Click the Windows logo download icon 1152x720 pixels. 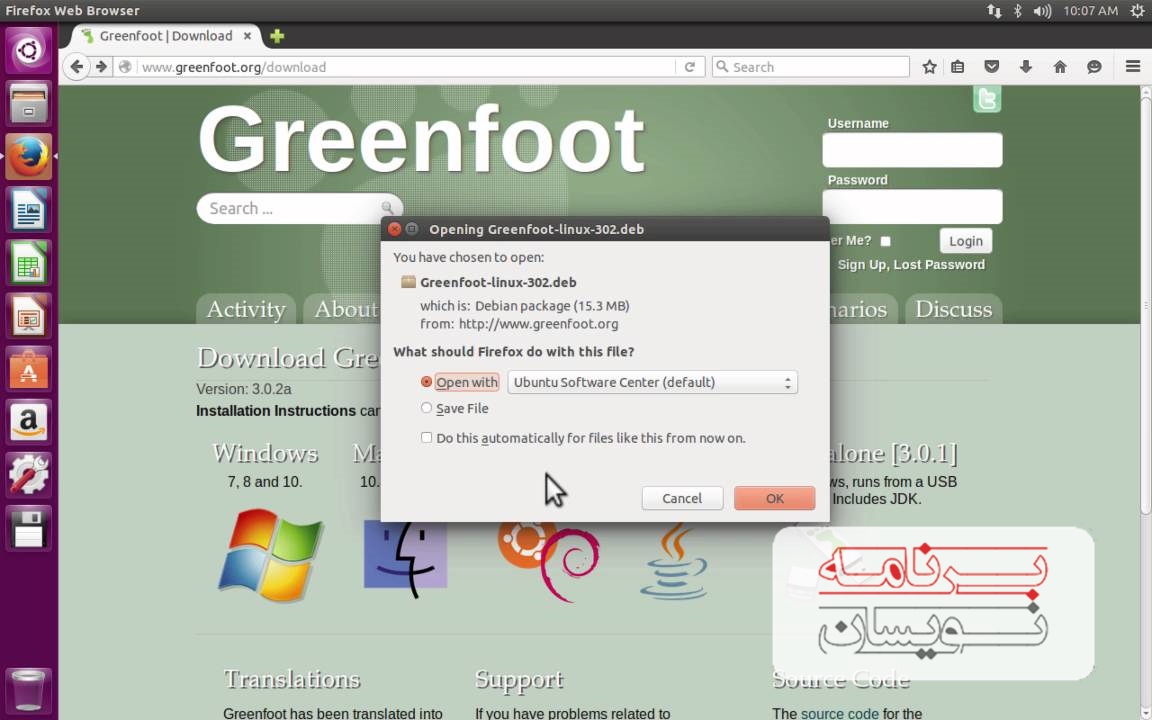click(270, 555)
